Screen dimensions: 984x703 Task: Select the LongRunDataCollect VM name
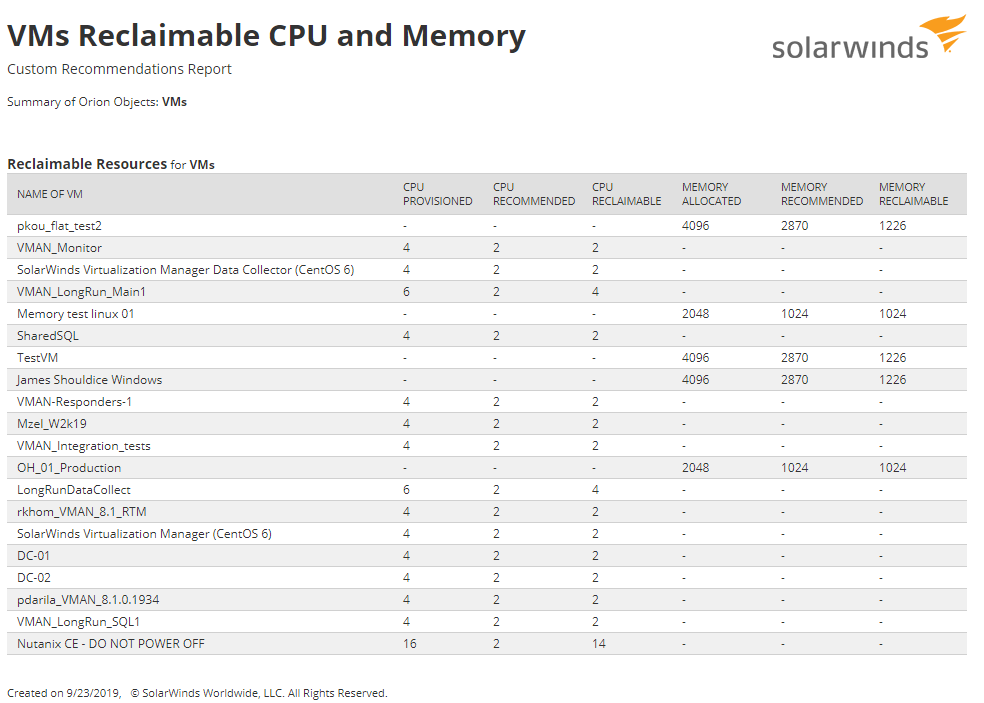pyautogui.click(x=74, y=490)
